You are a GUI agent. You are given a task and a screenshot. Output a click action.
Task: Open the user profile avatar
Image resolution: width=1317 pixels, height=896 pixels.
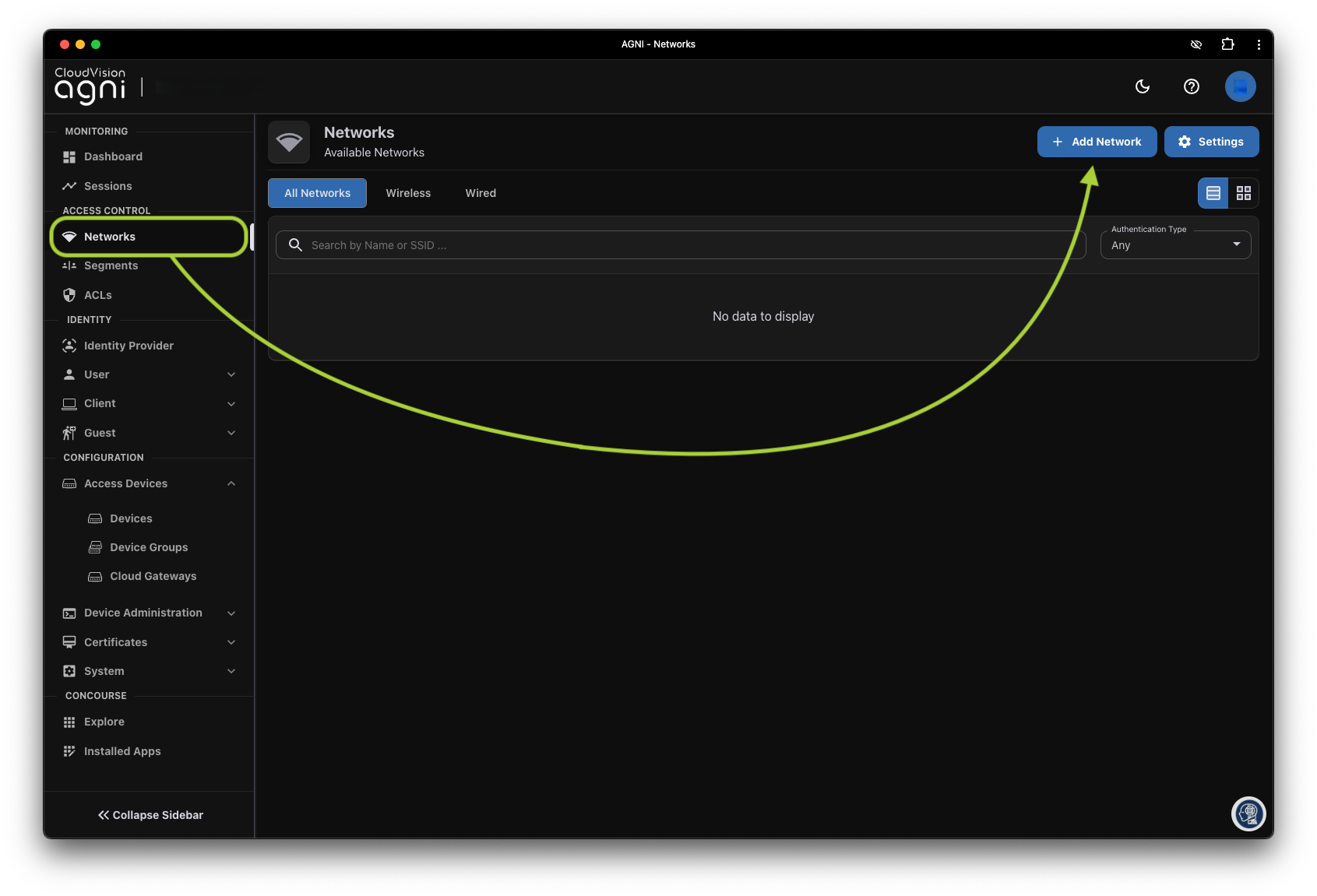click(x=1240, y=86)
